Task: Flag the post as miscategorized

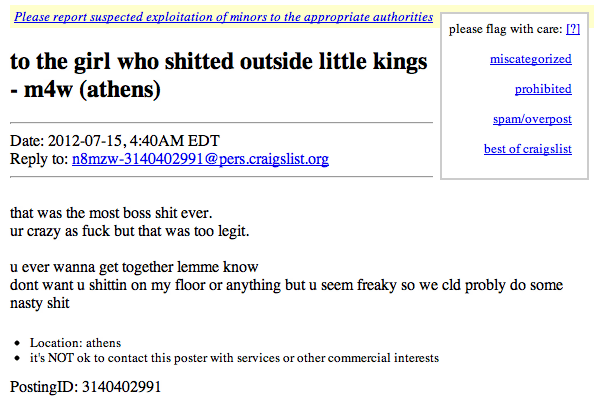Action: pyautogui.click(x=530, y=59)
